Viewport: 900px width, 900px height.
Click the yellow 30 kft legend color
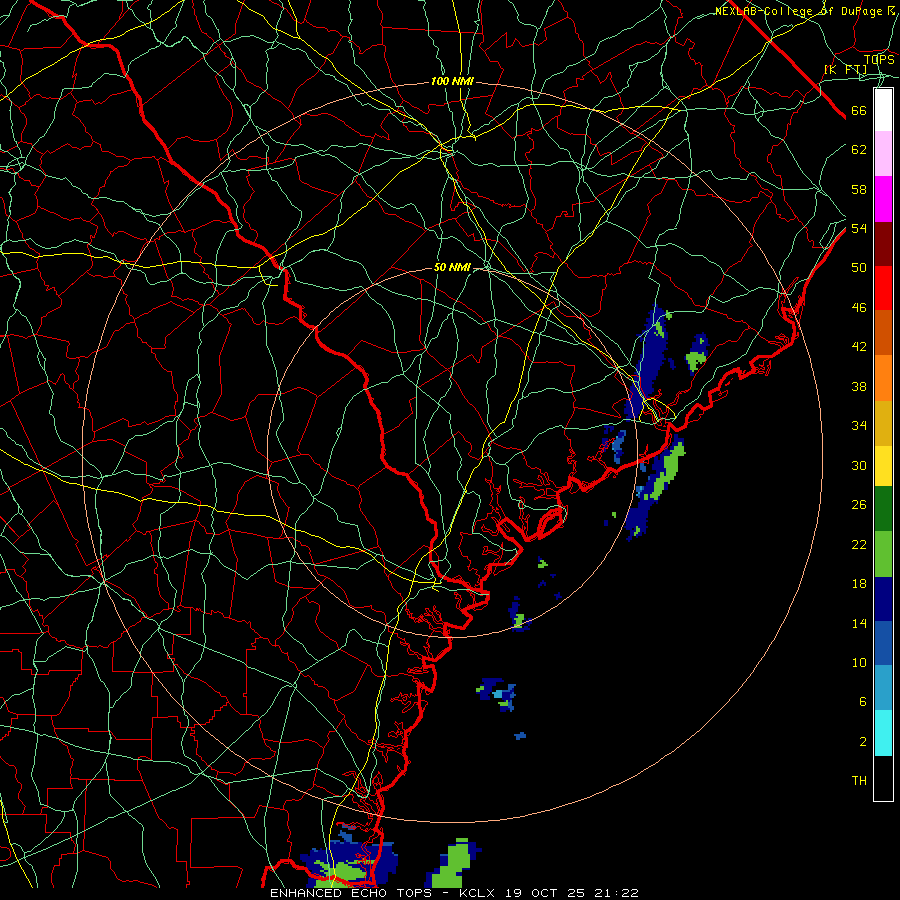pos(883,465)
